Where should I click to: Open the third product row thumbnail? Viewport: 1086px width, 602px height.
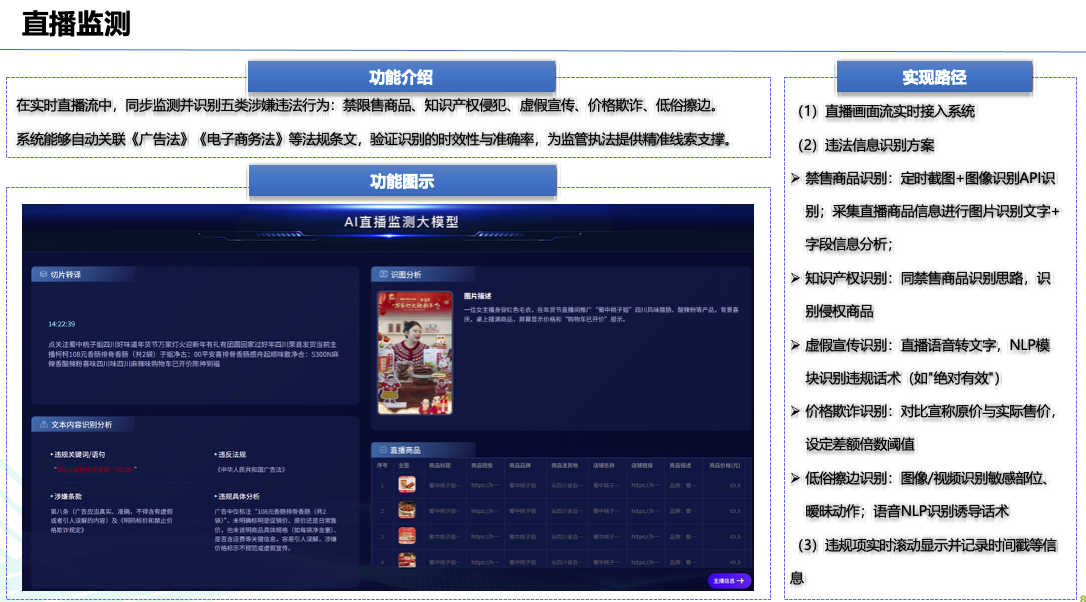(x=407, y=537)
